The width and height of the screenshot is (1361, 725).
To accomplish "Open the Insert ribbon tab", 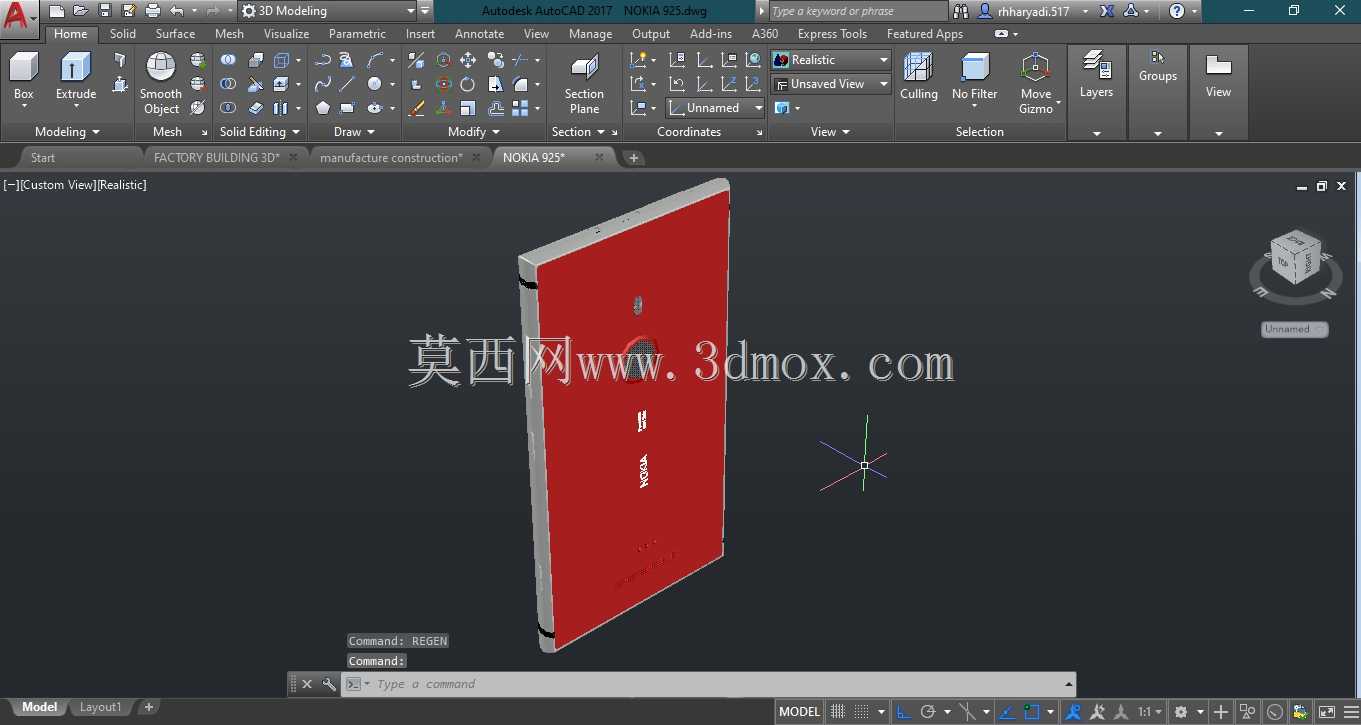I will pyautogui.click(x=420, y=34).
